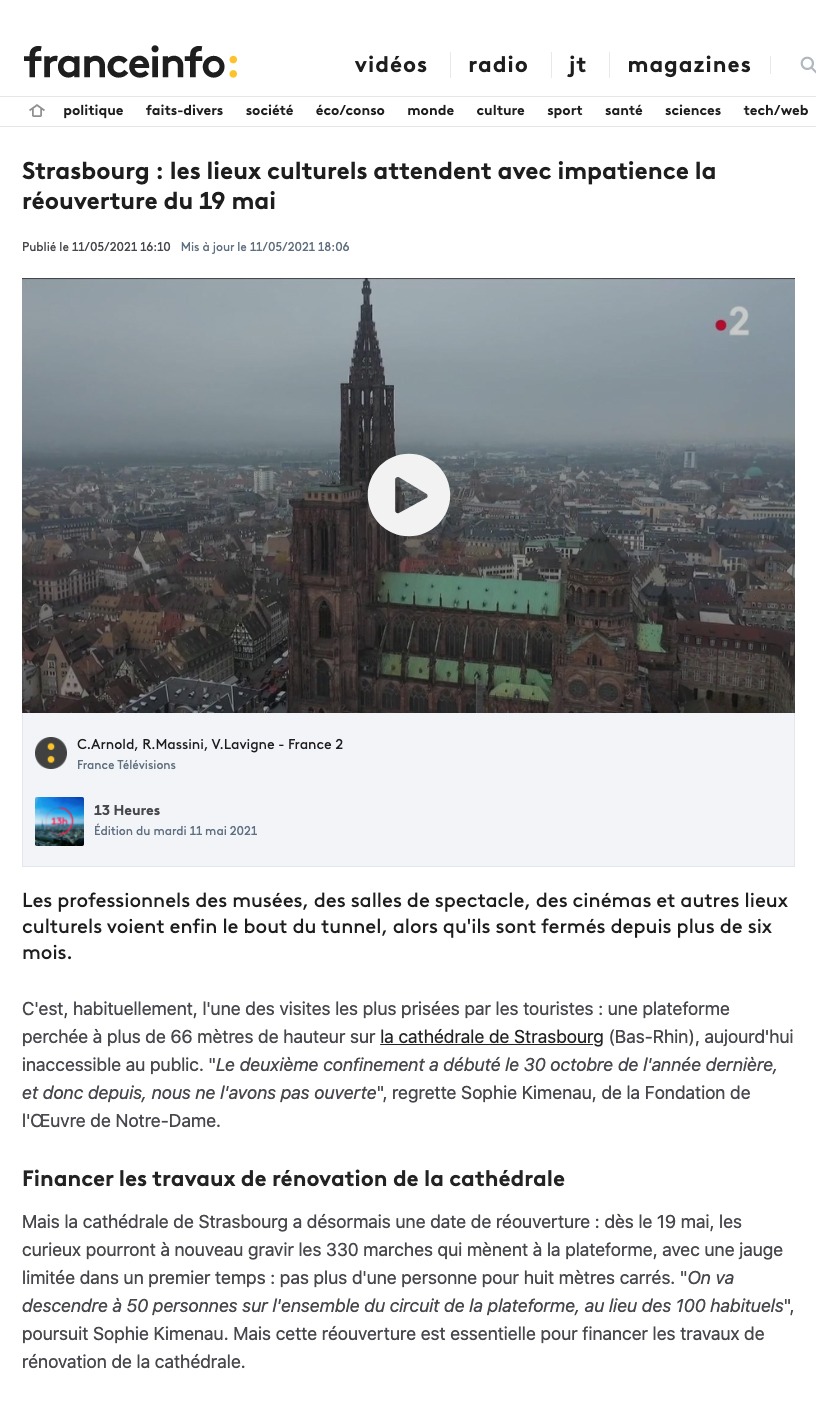This screenshot has width=816, height=1403.
Task: Open the jt menu item
Action: [577, 65]
